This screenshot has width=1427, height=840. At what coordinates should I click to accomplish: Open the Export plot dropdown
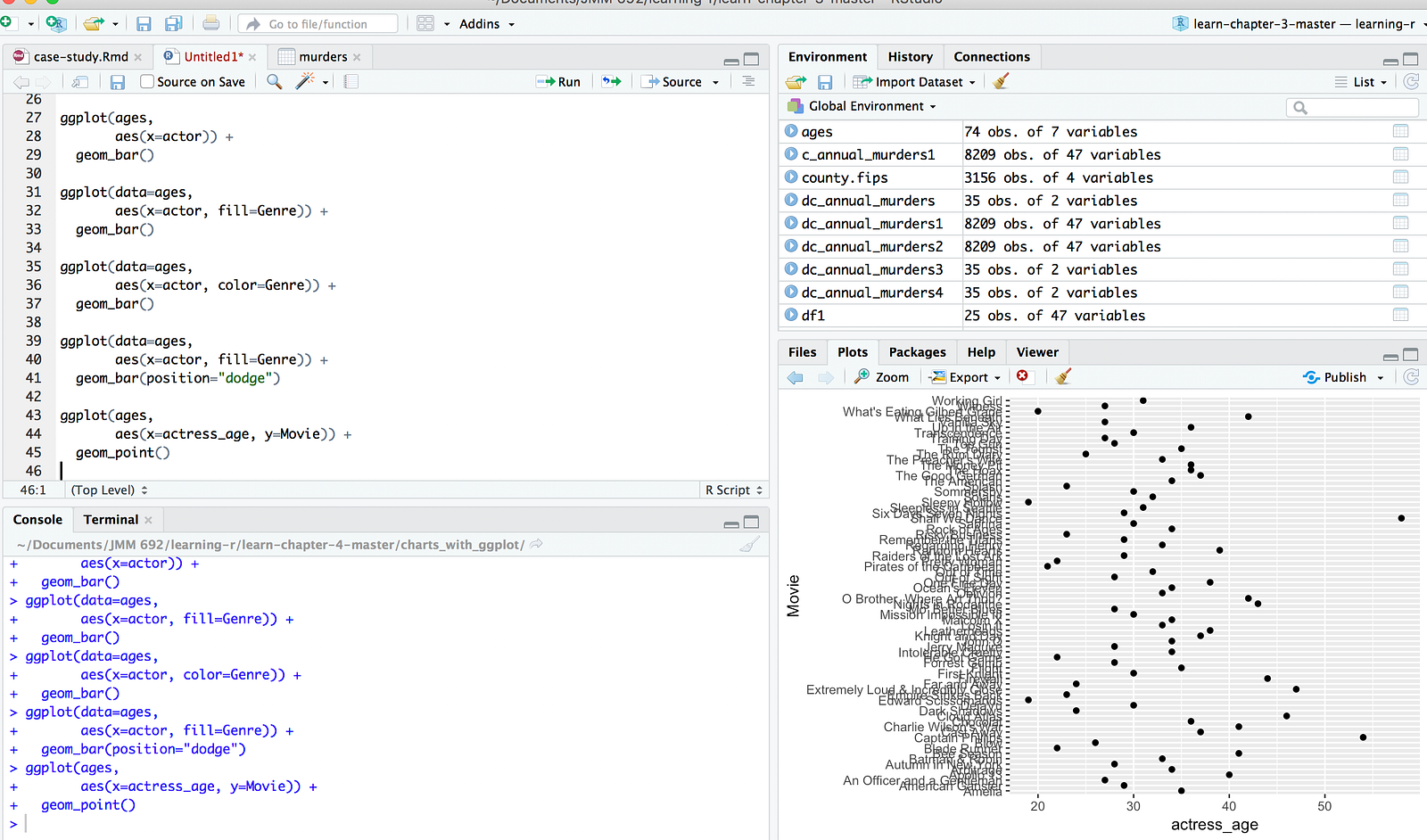(x=966, y=377)
